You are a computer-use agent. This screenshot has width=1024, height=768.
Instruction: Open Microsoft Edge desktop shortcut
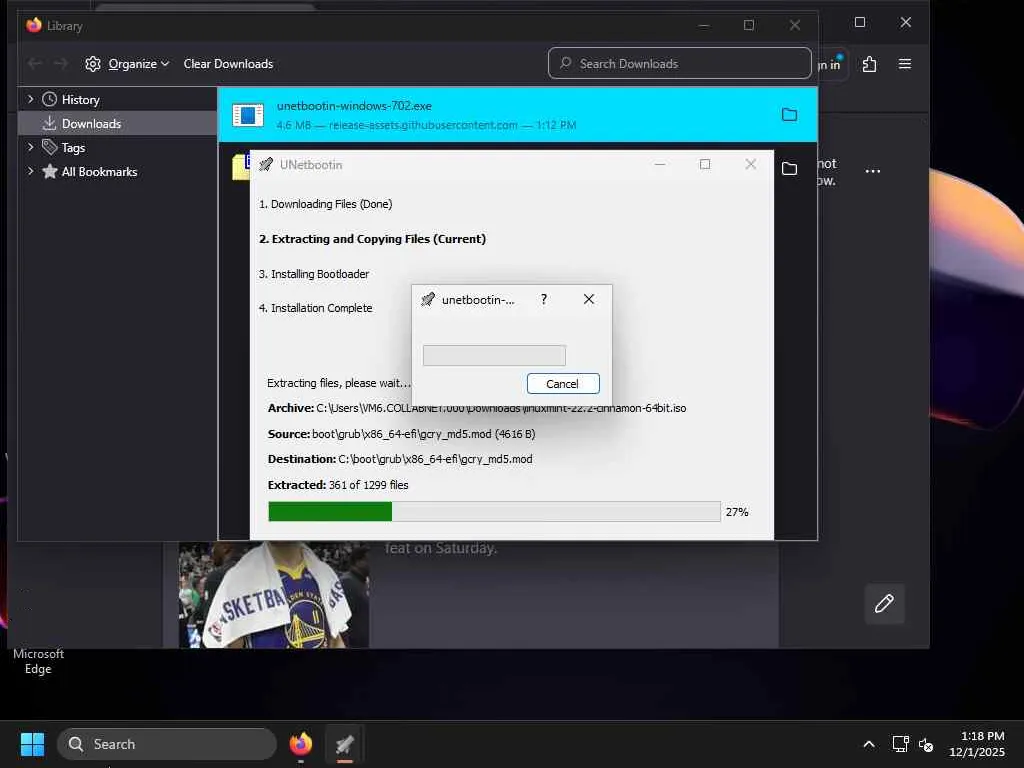pos(38,660)
